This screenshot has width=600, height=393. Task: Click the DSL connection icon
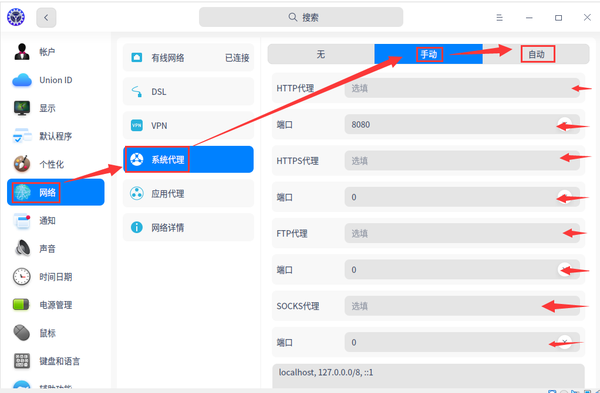click(137, 91)
